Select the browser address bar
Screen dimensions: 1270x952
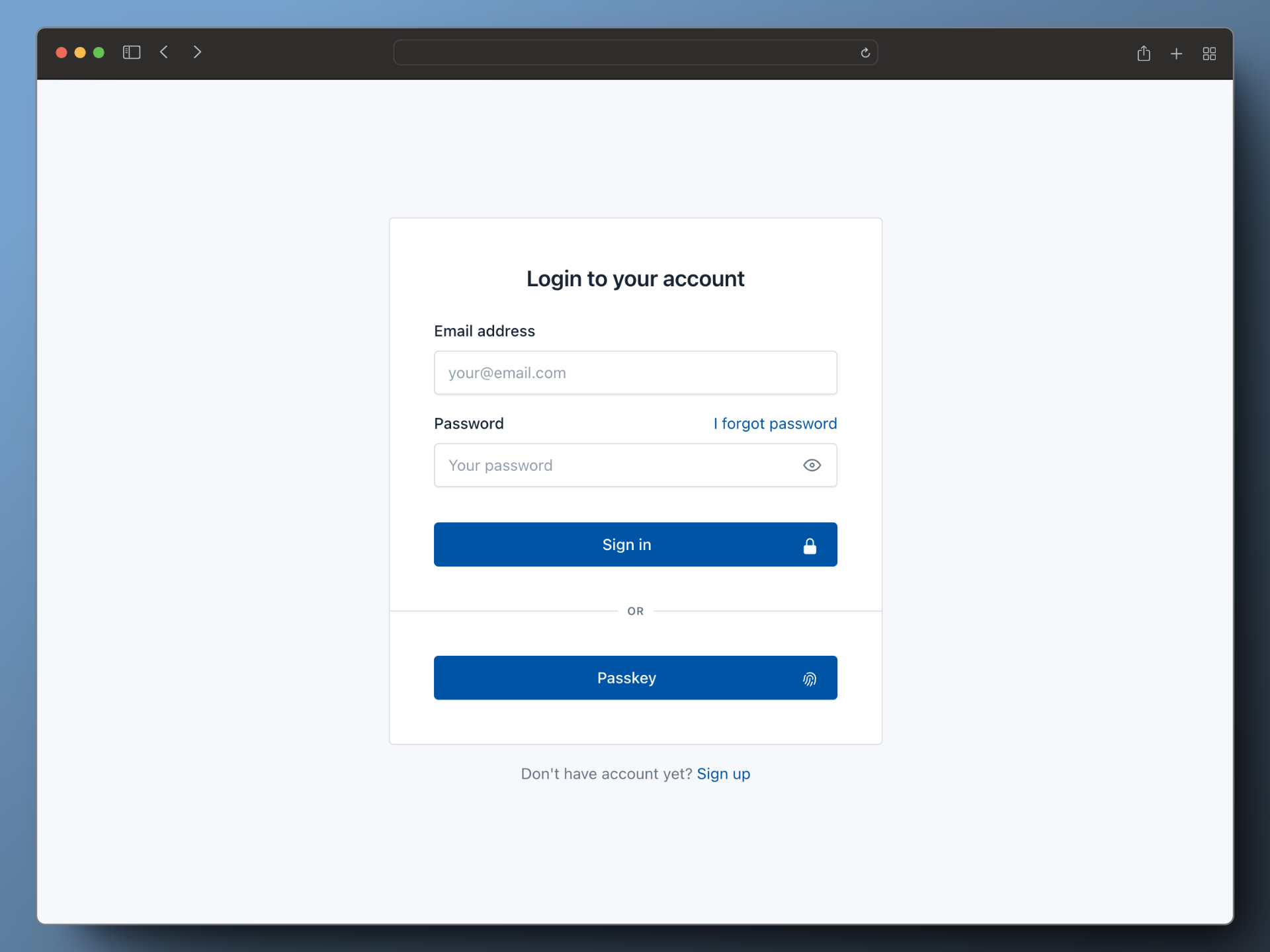point(635,52)
